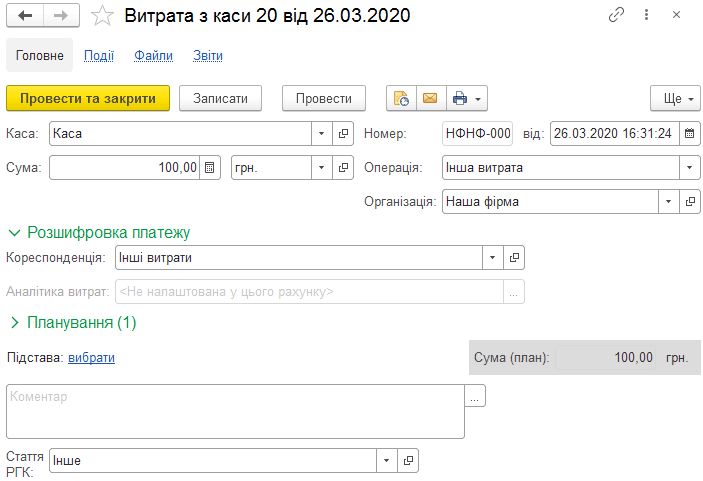
Task: Click Кореспонденція field Інші витрати
Action: 299,258
